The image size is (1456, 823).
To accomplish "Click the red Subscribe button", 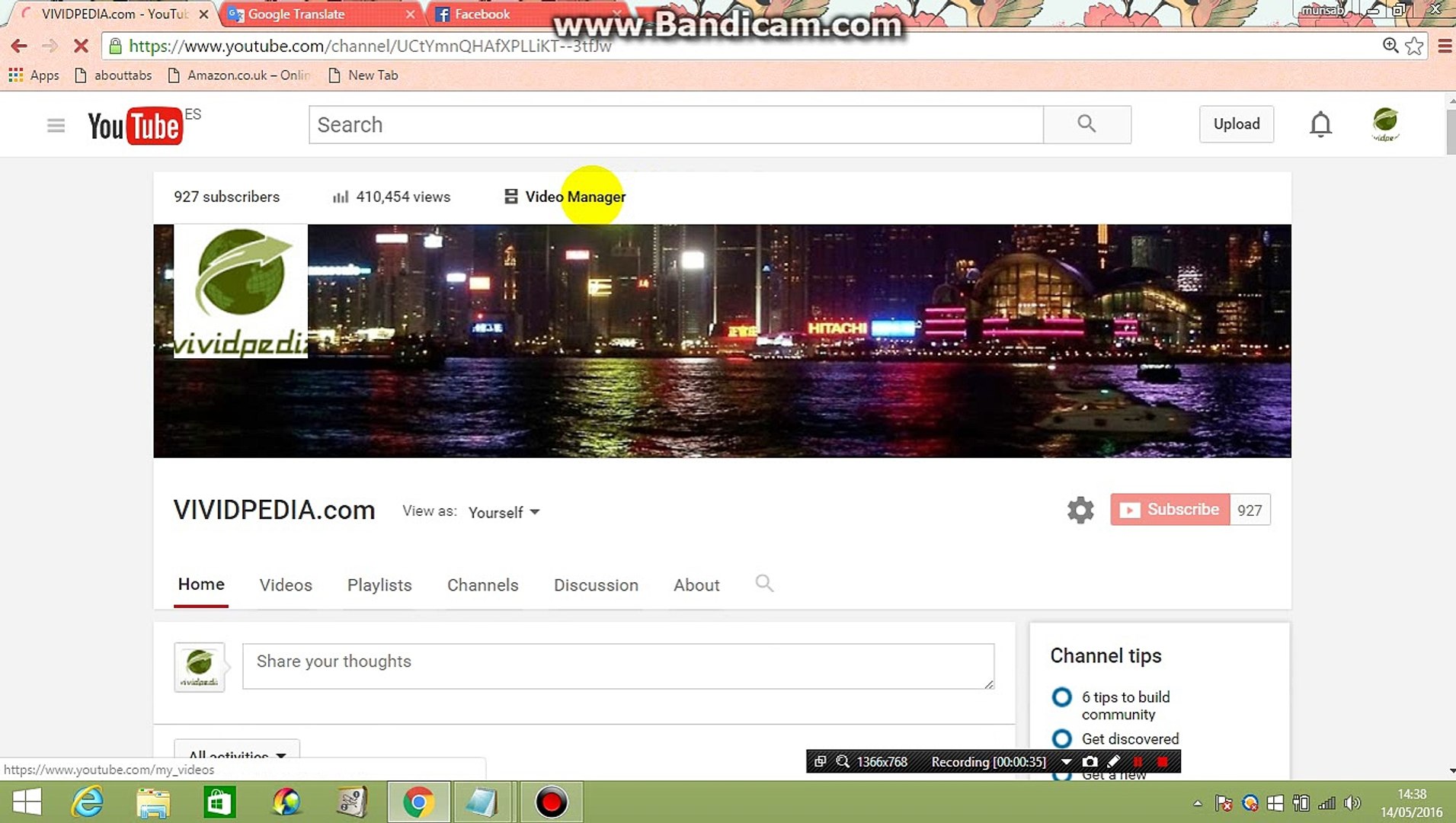I will point(1170,510).
